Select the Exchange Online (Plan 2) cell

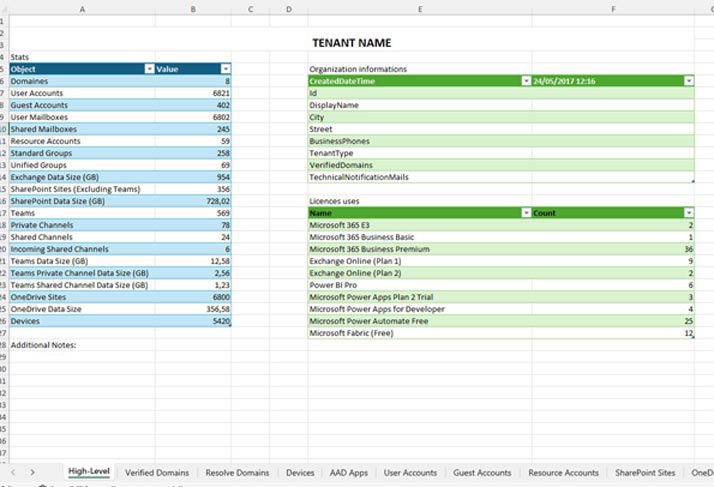420,273
